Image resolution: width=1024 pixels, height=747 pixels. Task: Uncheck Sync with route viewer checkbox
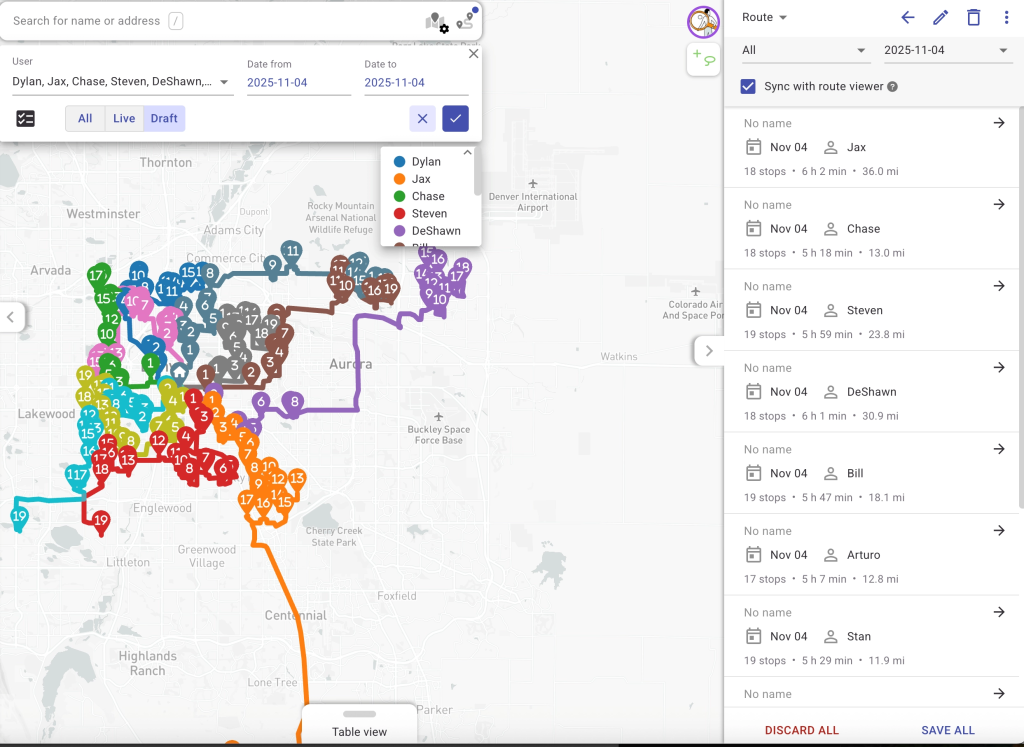[748, 87]
